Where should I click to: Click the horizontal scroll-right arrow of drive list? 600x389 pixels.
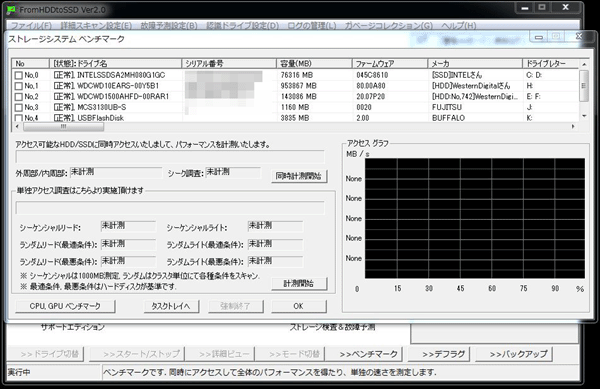573,126
